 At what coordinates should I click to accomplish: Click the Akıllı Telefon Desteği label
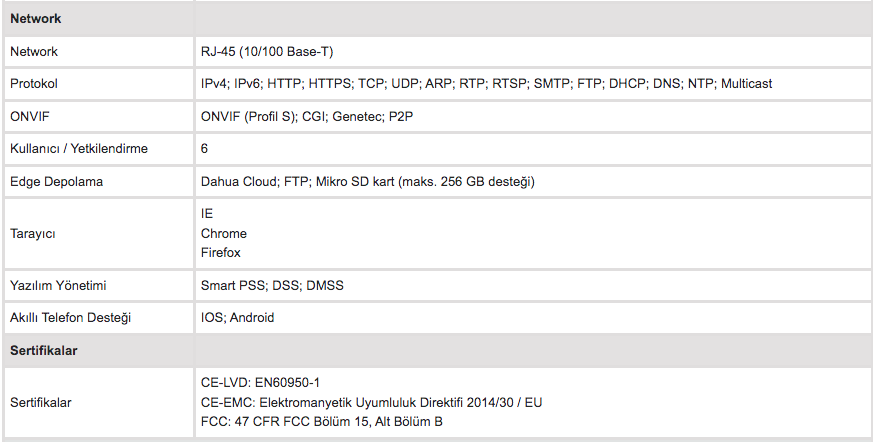70,317
